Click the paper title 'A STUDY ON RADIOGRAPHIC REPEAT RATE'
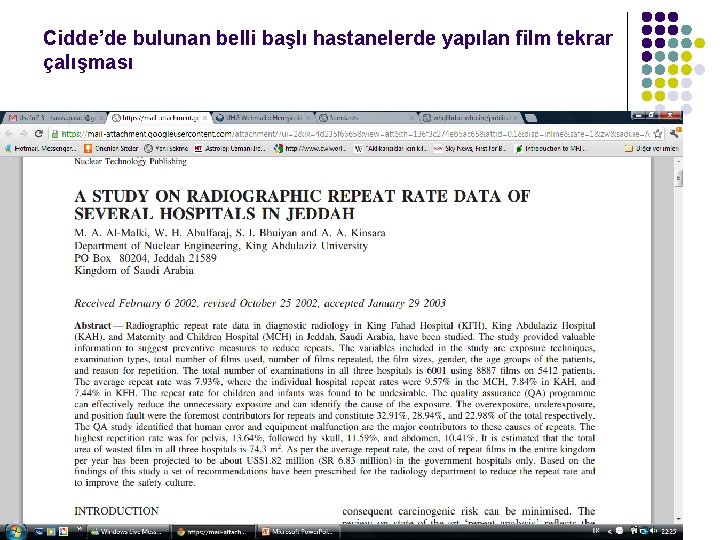The height and width of the screenshot is (540, 720). pyautogui.click(x=302, y=204)
